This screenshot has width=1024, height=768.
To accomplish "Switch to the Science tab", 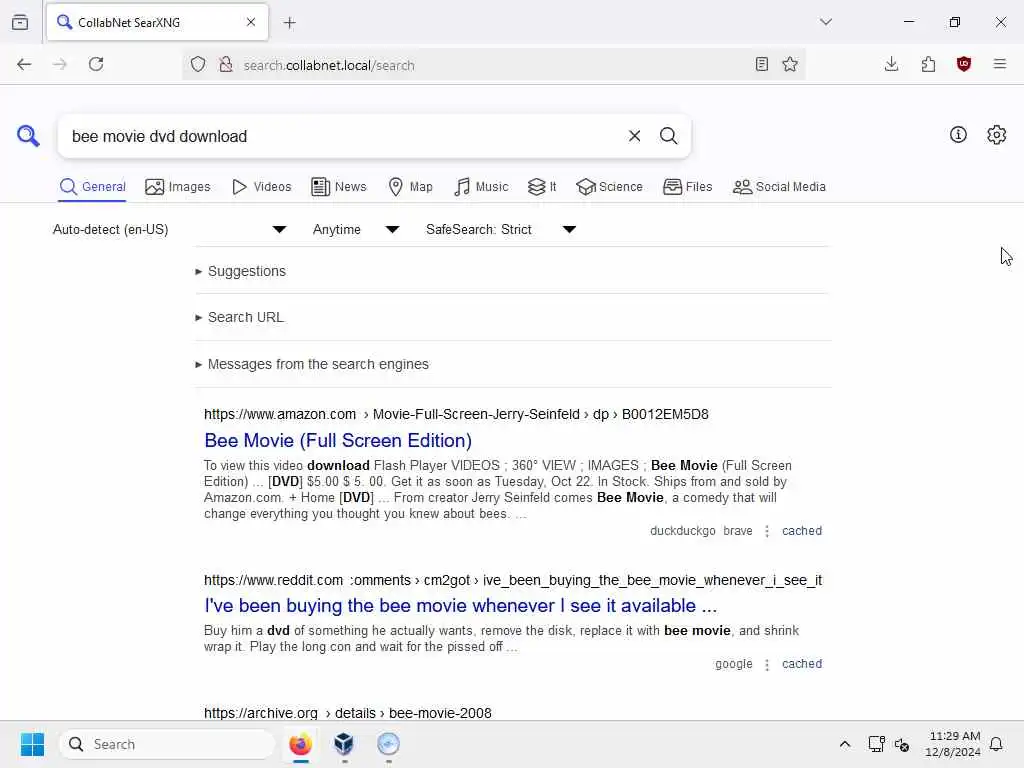I will click(x=609, y=187).
